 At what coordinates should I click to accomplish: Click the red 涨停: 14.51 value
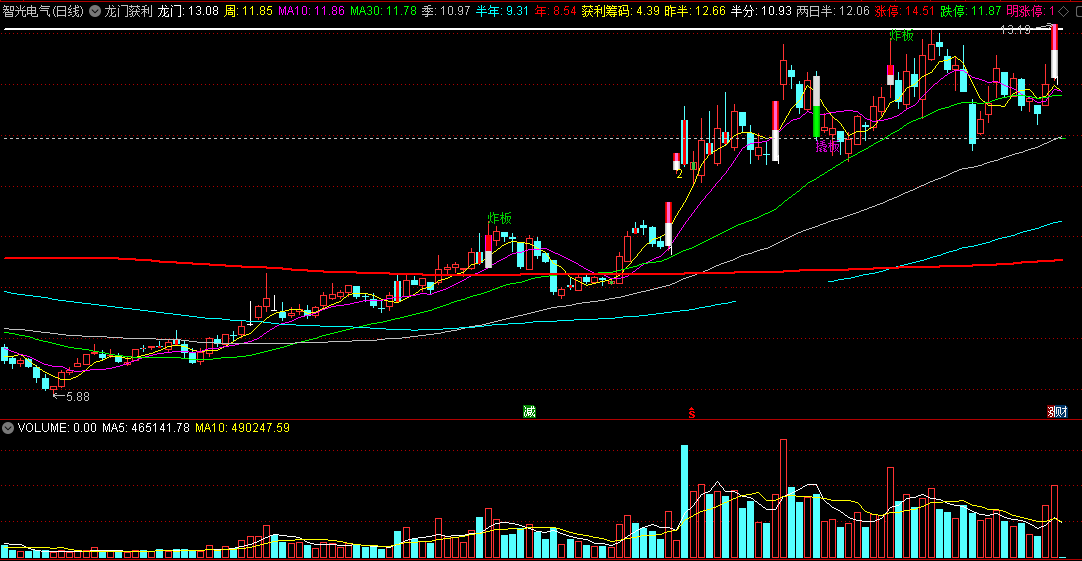[x=905, y=11]
